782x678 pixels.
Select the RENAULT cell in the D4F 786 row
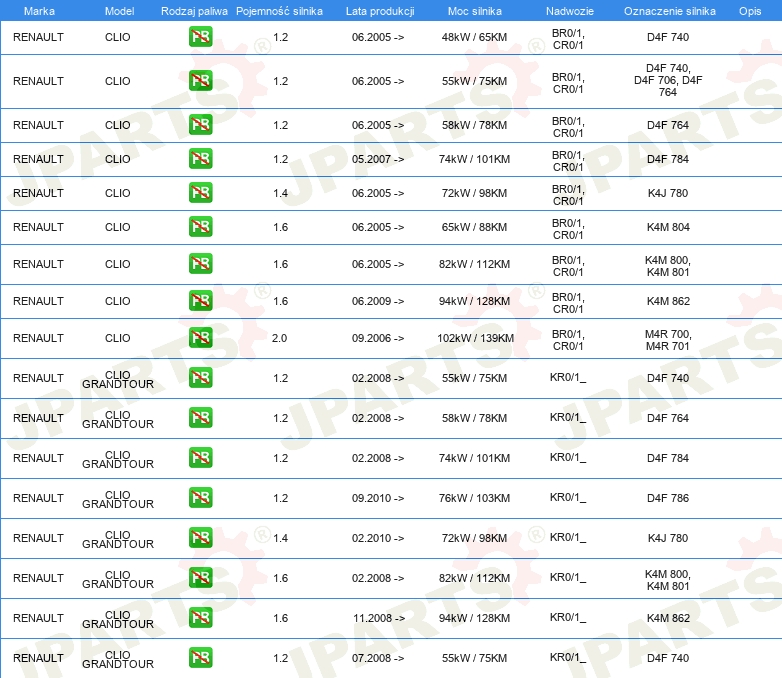pyautogui.click(x=38, y=498)
